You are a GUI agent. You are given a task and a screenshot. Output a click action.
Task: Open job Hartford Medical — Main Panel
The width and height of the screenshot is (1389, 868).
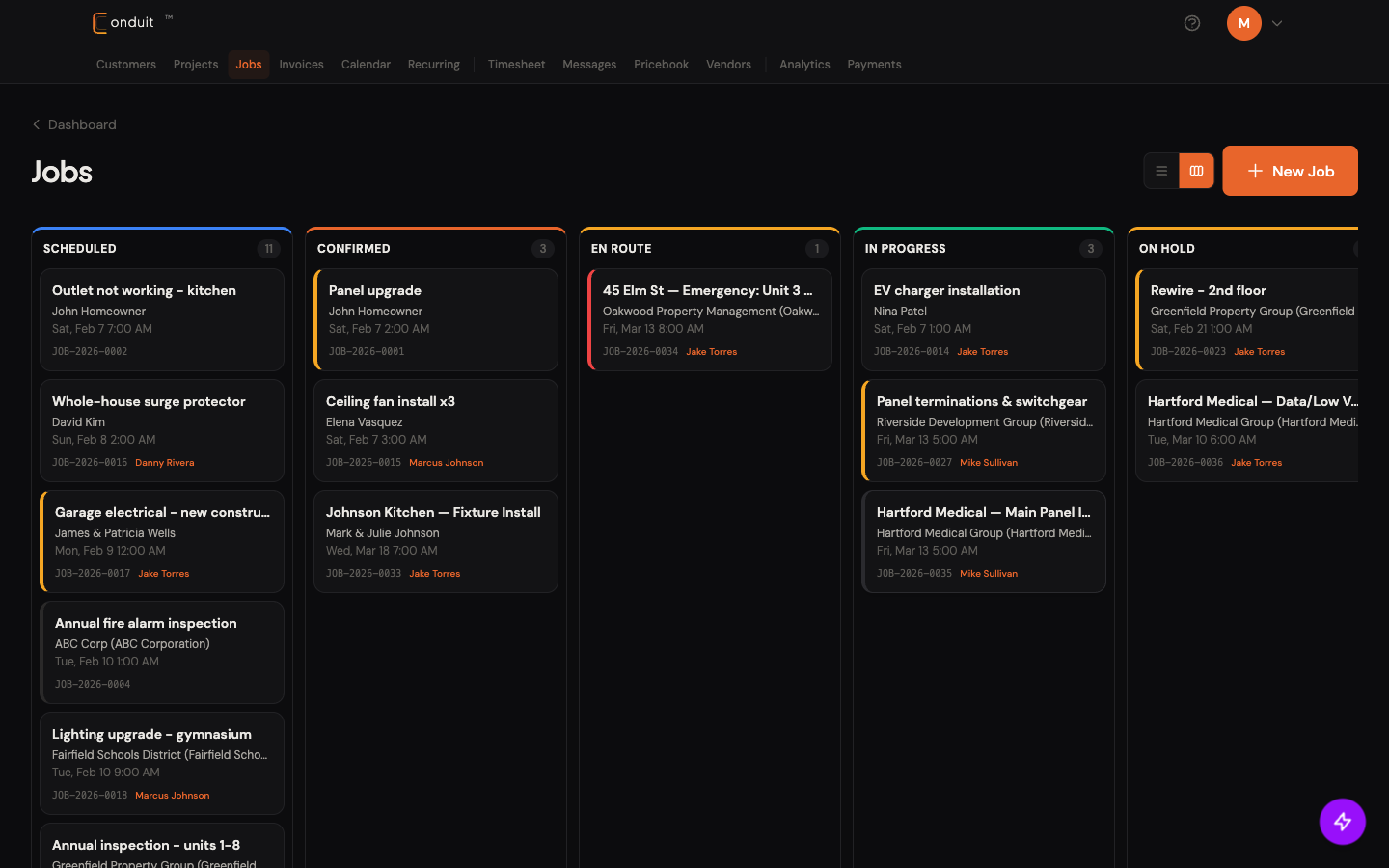coord(984,541)
